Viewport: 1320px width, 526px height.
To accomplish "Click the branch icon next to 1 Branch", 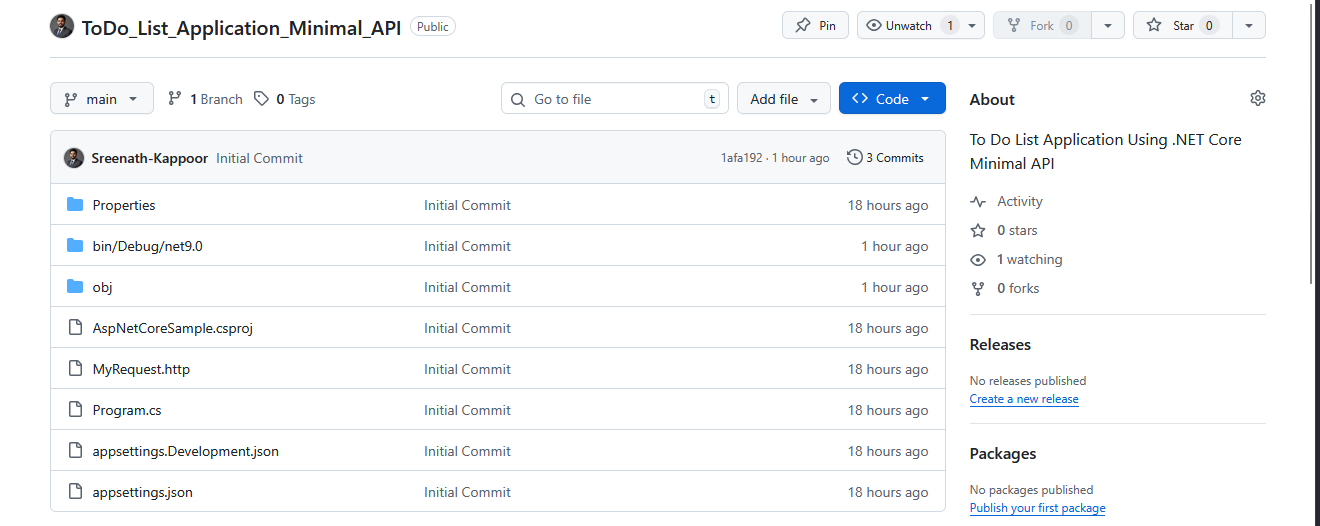I will [x=175, y=99].
